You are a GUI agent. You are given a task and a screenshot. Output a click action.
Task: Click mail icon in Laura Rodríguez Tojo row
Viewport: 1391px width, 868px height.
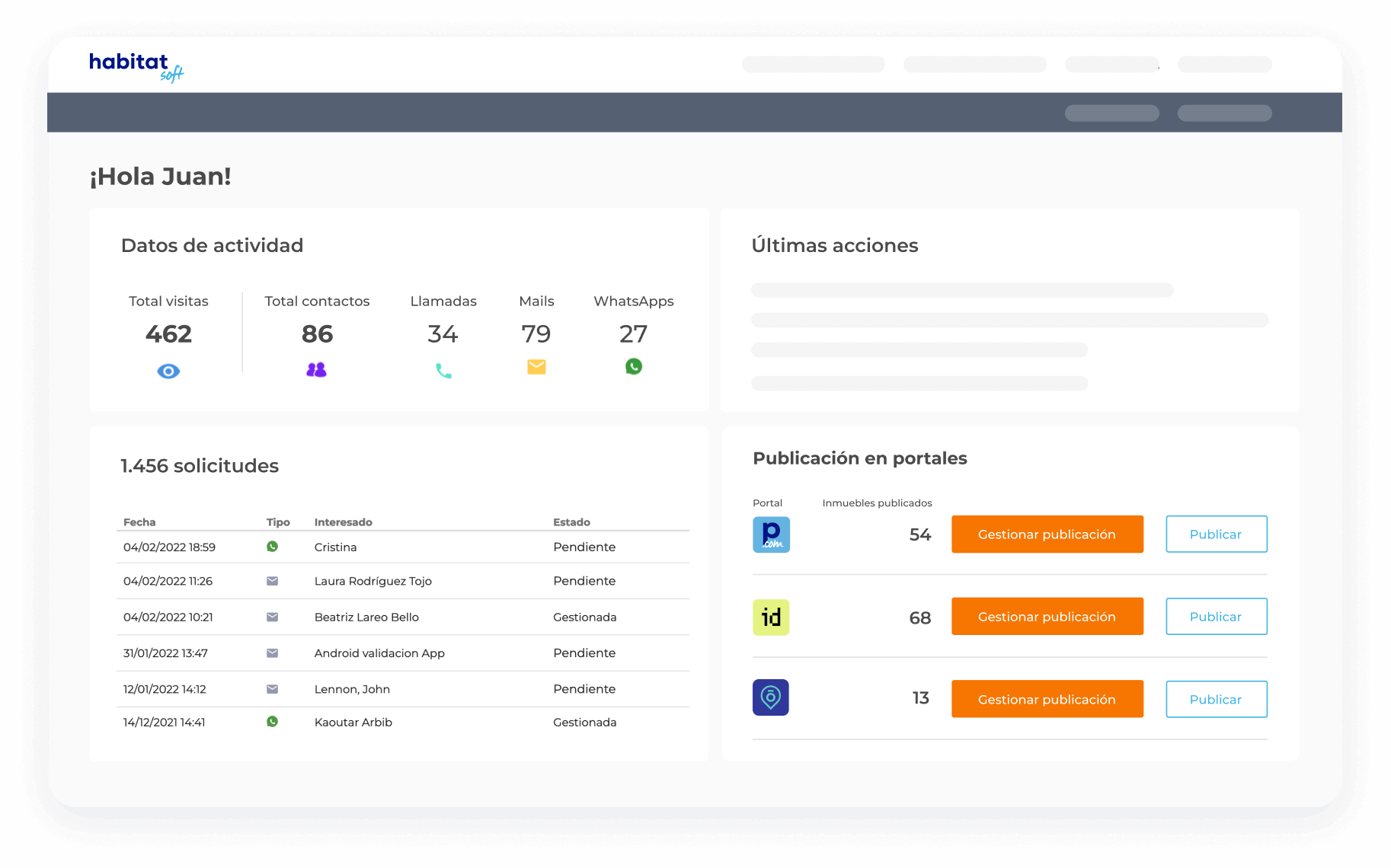pyautogui.click(x=272, y=581)
